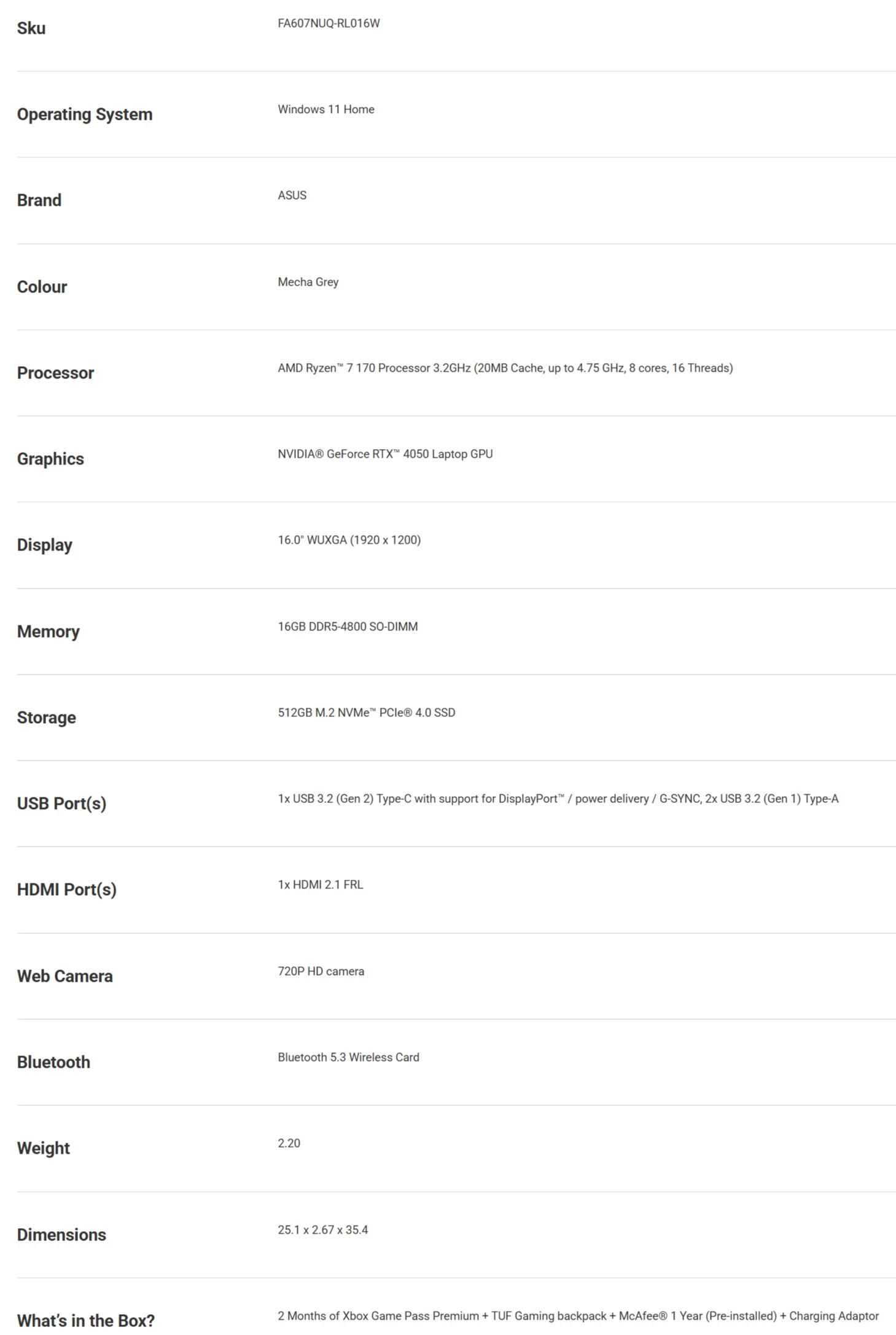
Task: Click the 1x HDMI 2.1 FRL value
Action: pyautogui.click(x=320, y=885)
